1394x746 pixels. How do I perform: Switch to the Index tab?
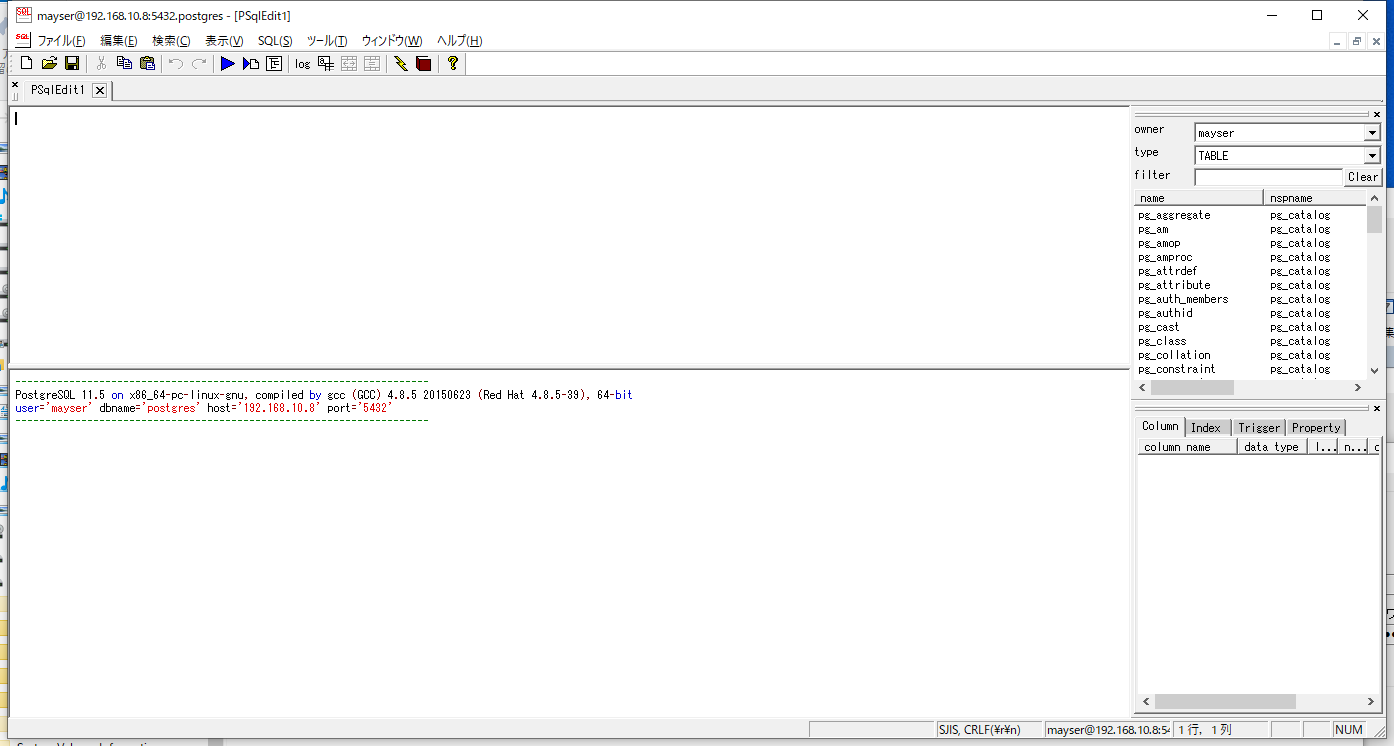click(1206, 428)
